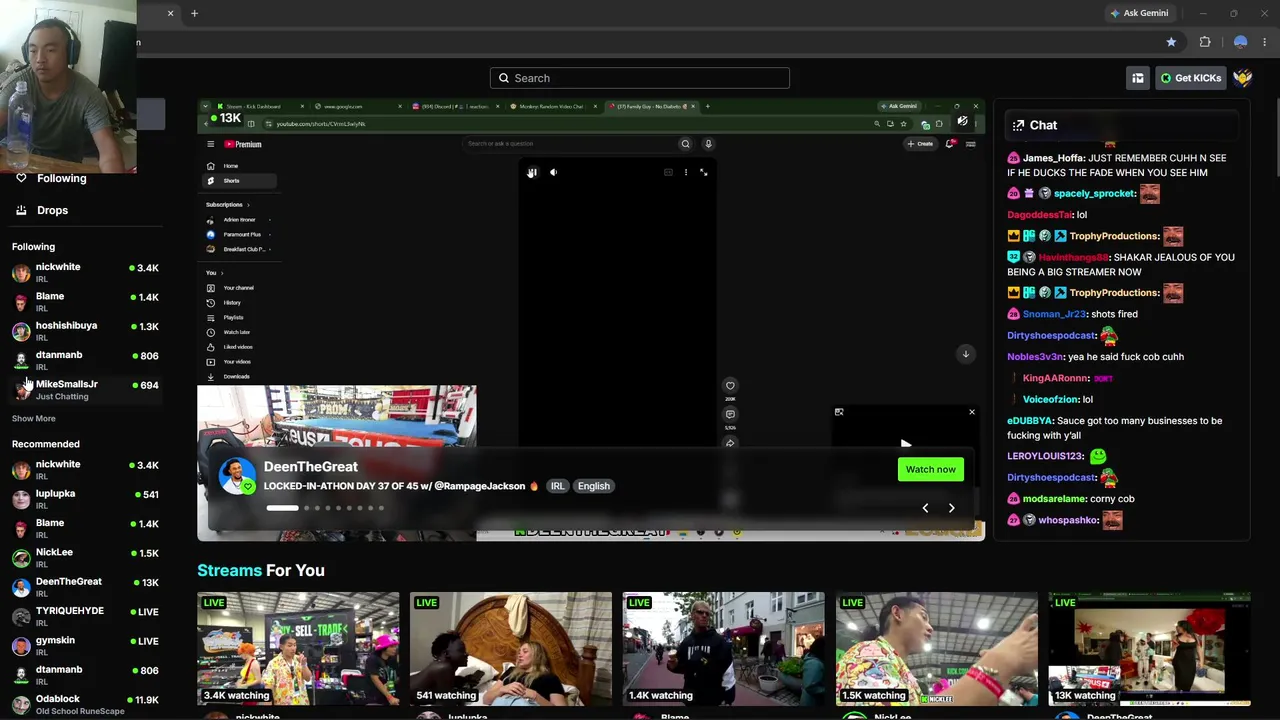
Task: Click the Get KICKs button
Action: (x=1189, y=78)
